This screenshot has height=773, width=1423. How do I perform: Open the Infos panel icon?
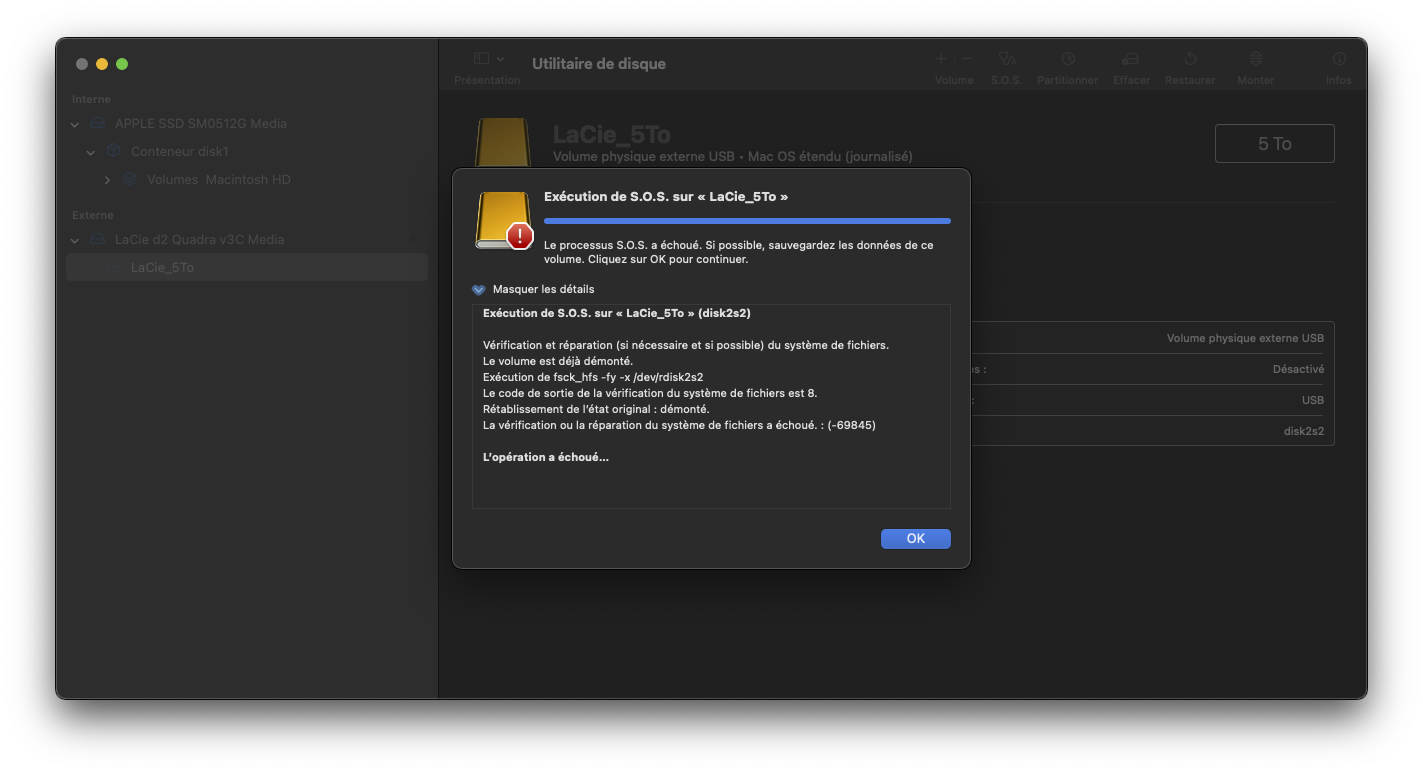tap(1338, 60)
